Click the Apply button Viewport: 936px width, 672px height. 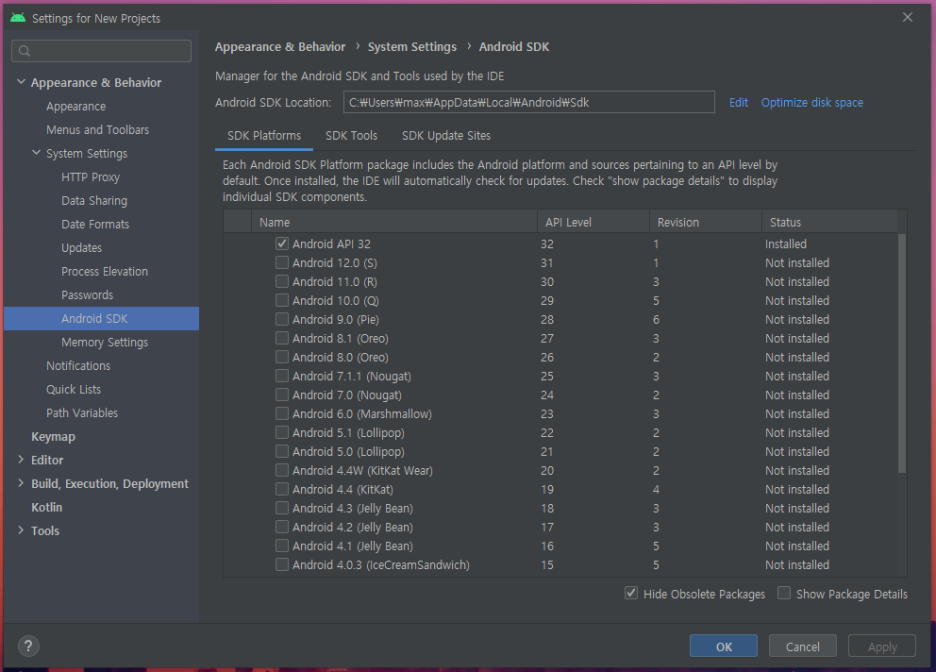click(x=882, y=646)
